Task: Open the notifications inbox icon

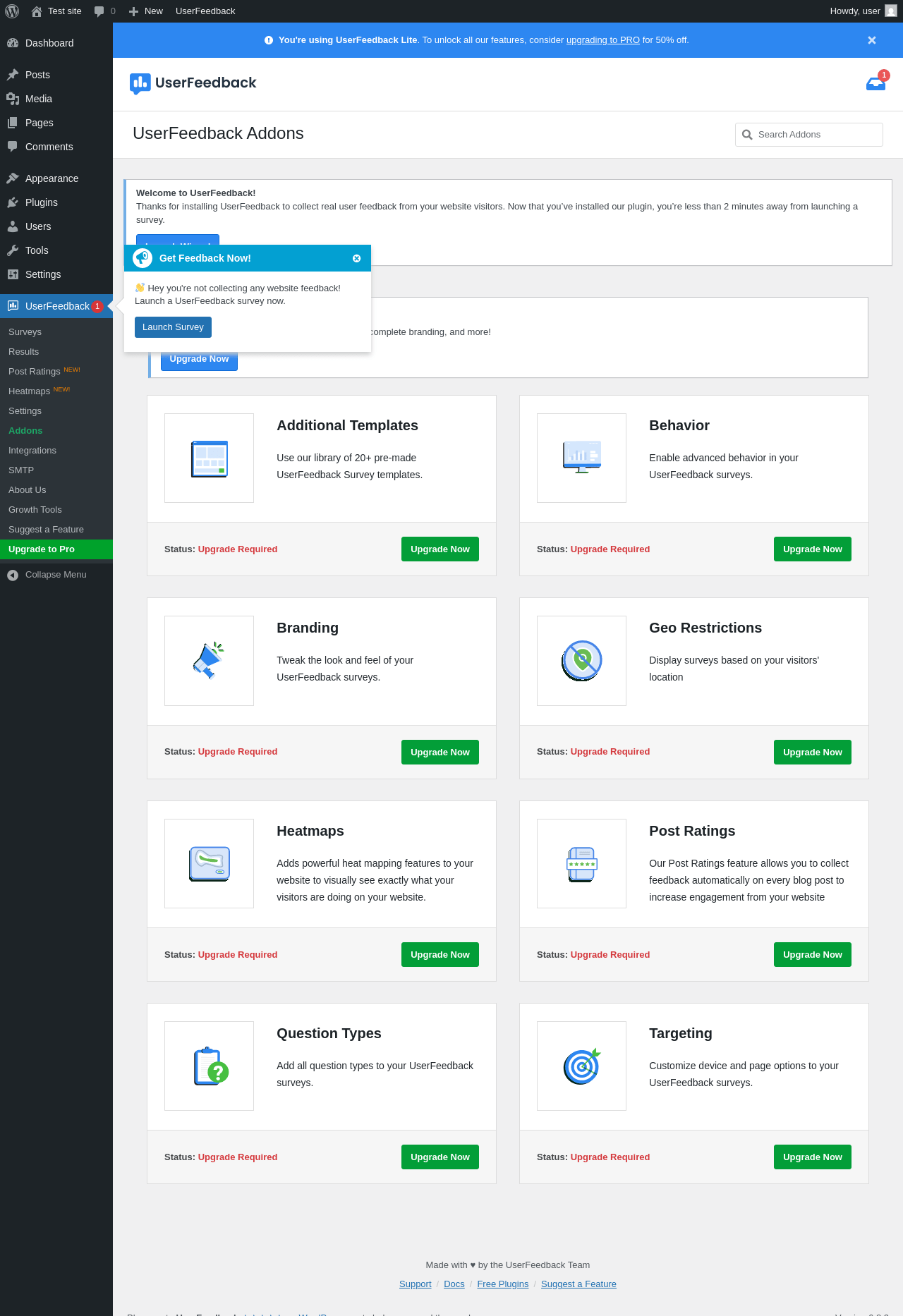Action: pyautogui.click(x=875, y=83)
